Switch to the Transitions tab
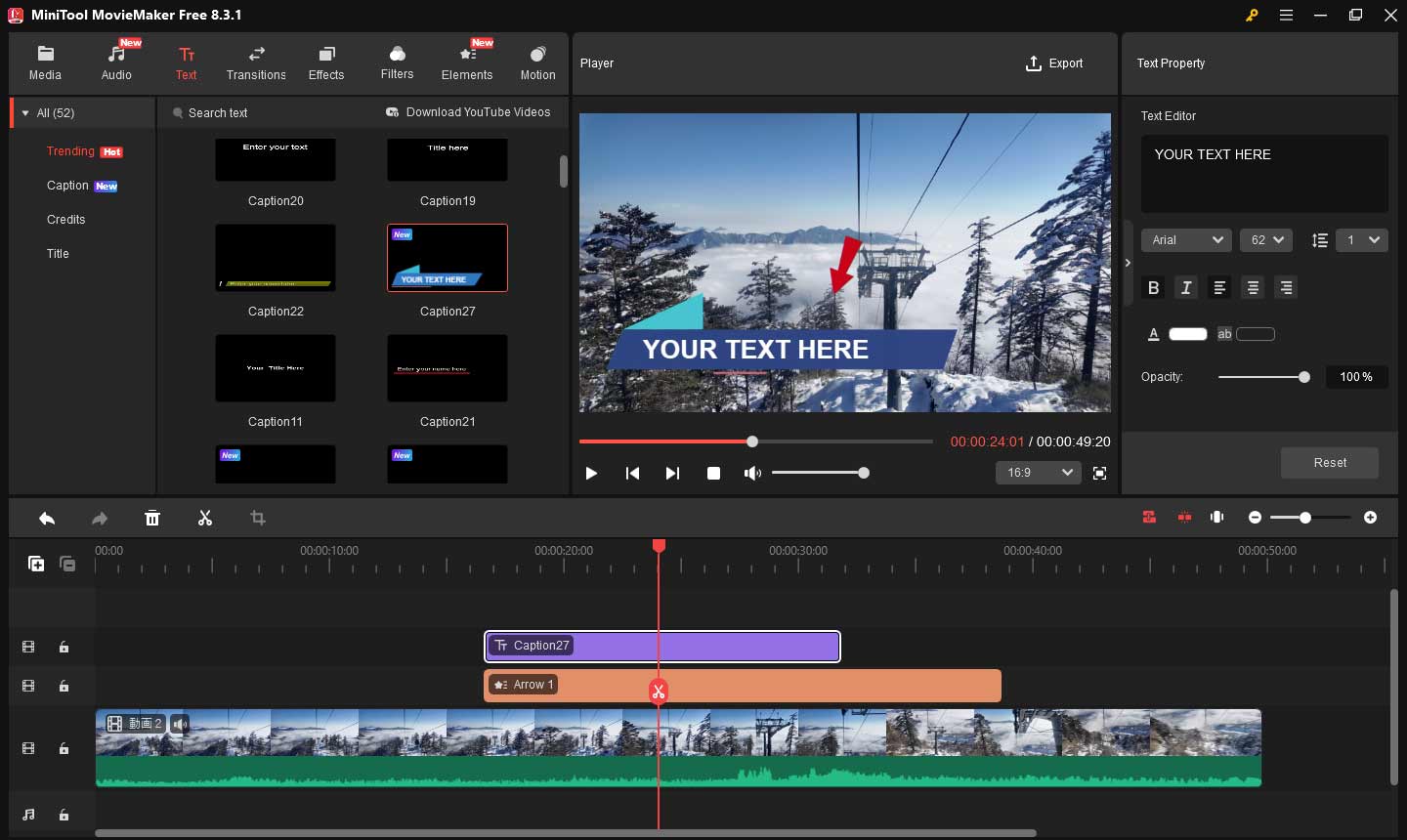This screenshot has height=840, width=1407. click(256, 63)
